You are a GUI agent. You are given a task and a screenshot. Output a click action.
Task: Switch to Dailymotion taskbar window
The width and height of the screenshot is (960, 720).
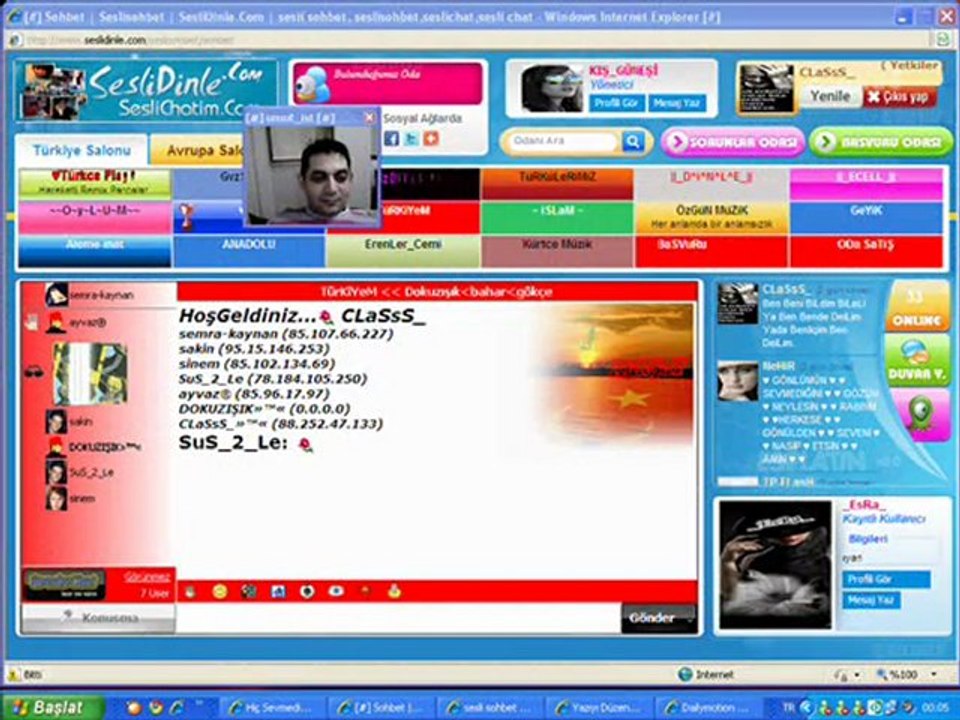[x=708, y=708]
